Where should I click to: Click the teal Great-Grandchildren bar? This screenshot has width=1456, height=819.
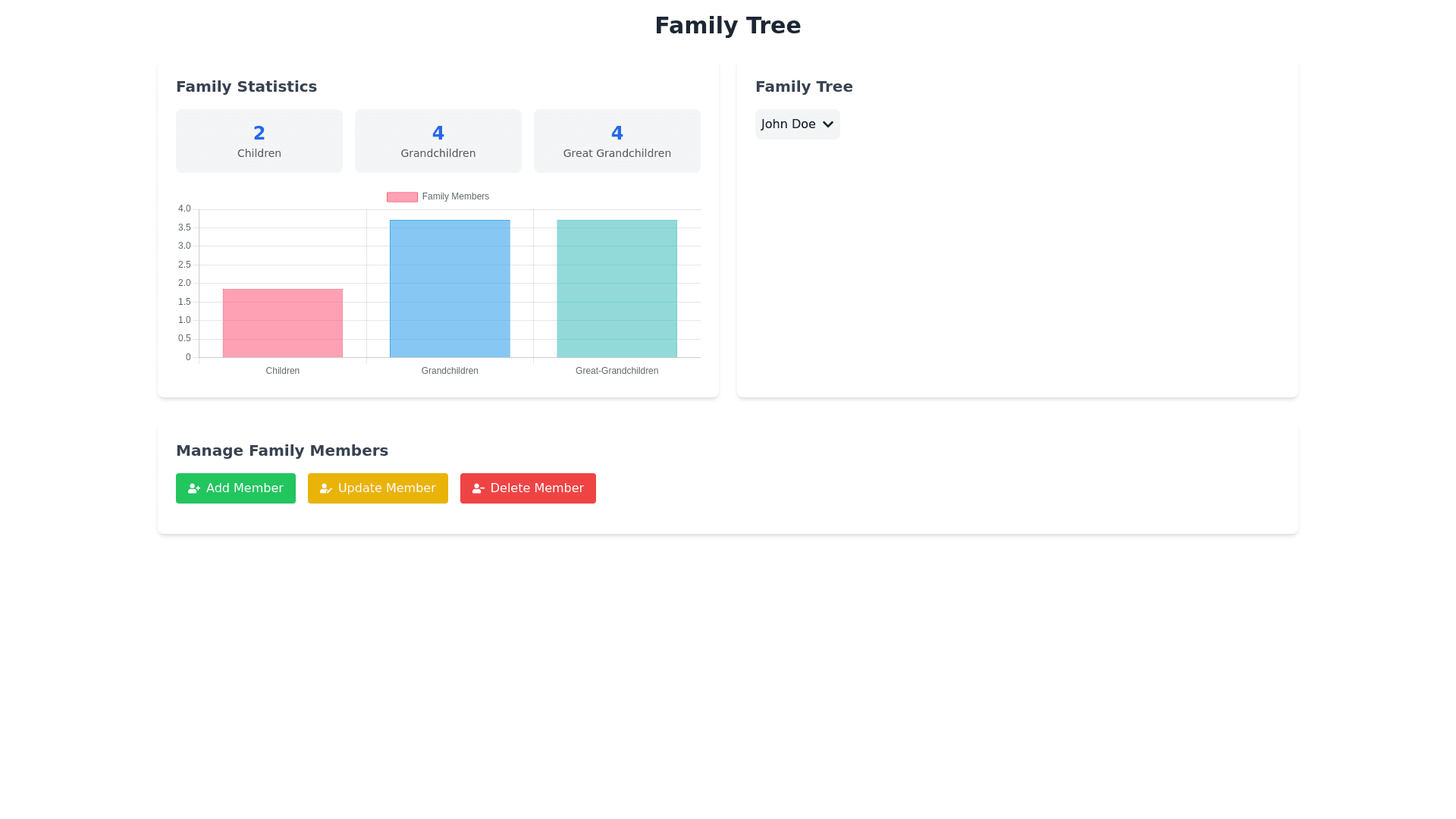coord(617,288)
